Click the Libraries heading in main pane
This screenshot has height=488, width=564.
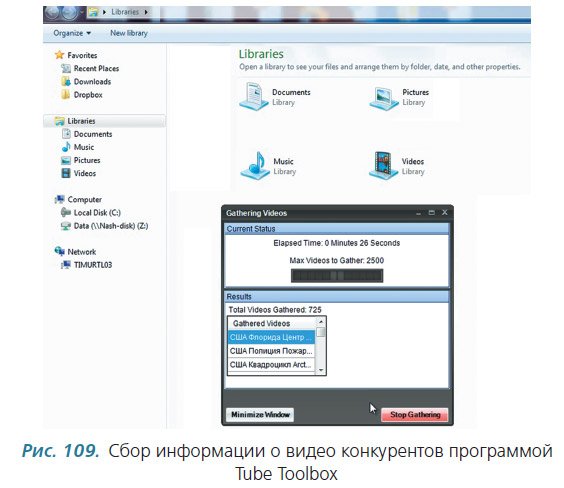point(261,54)
